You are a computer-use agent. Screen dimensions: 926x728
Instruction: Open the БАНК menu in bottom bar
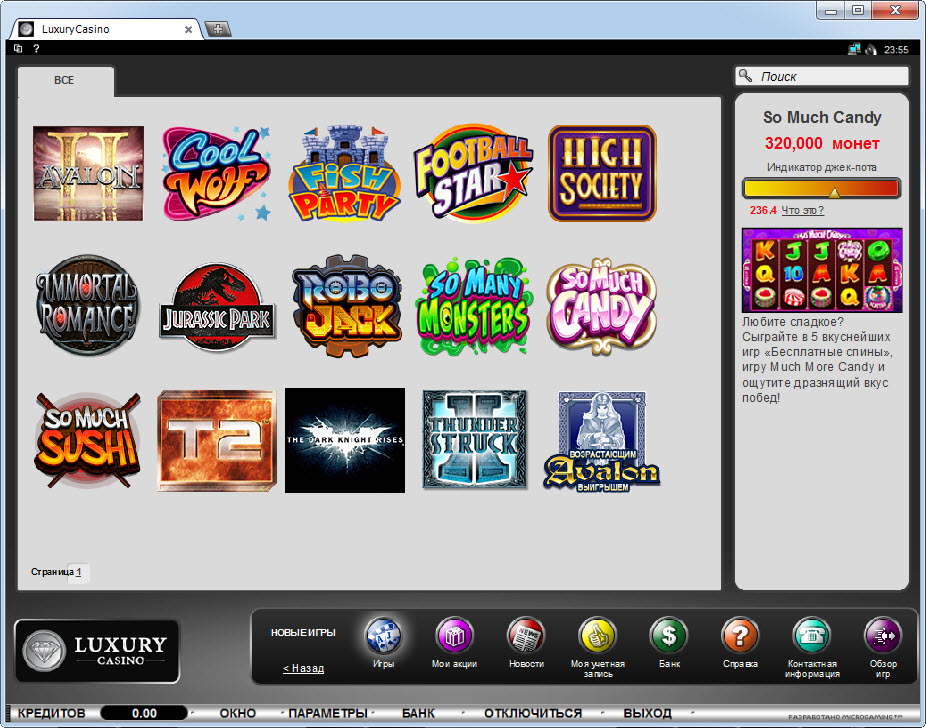tap(418, 713)
